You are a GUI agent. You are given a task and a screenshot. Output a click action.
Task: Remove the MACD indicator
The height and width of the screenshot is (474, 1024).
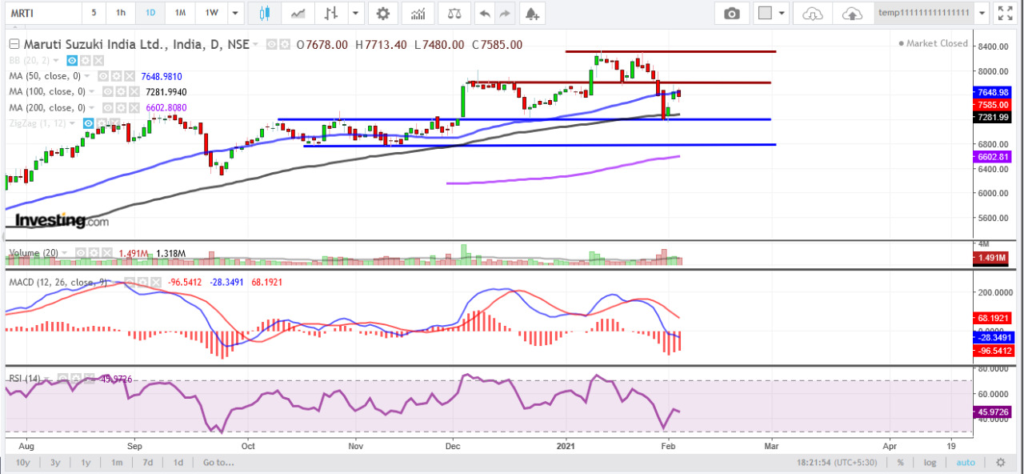coord(155,282)
